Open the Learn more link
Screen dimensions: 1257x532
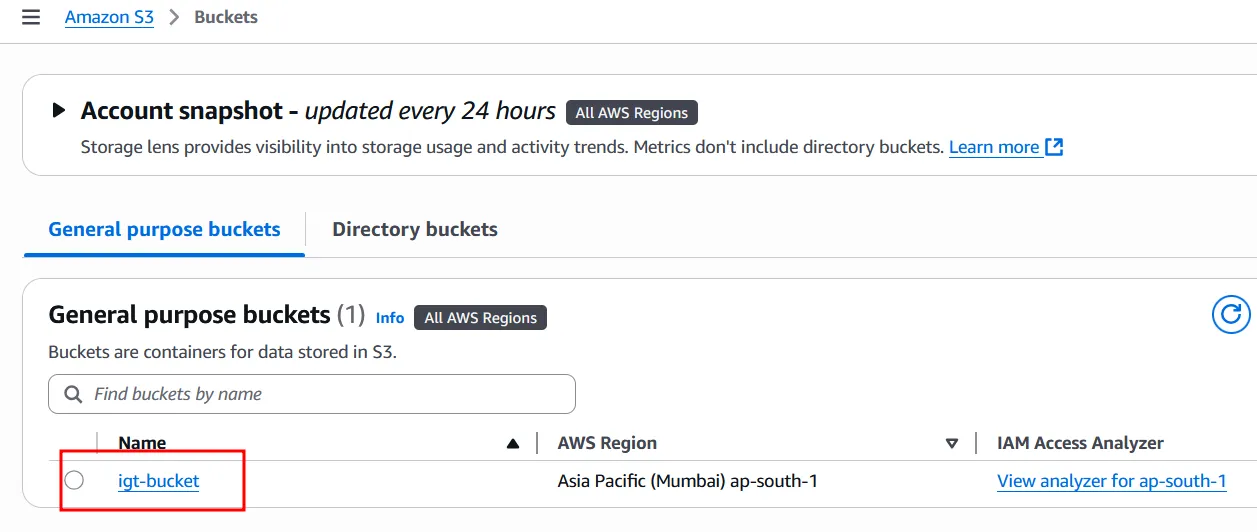994,147
